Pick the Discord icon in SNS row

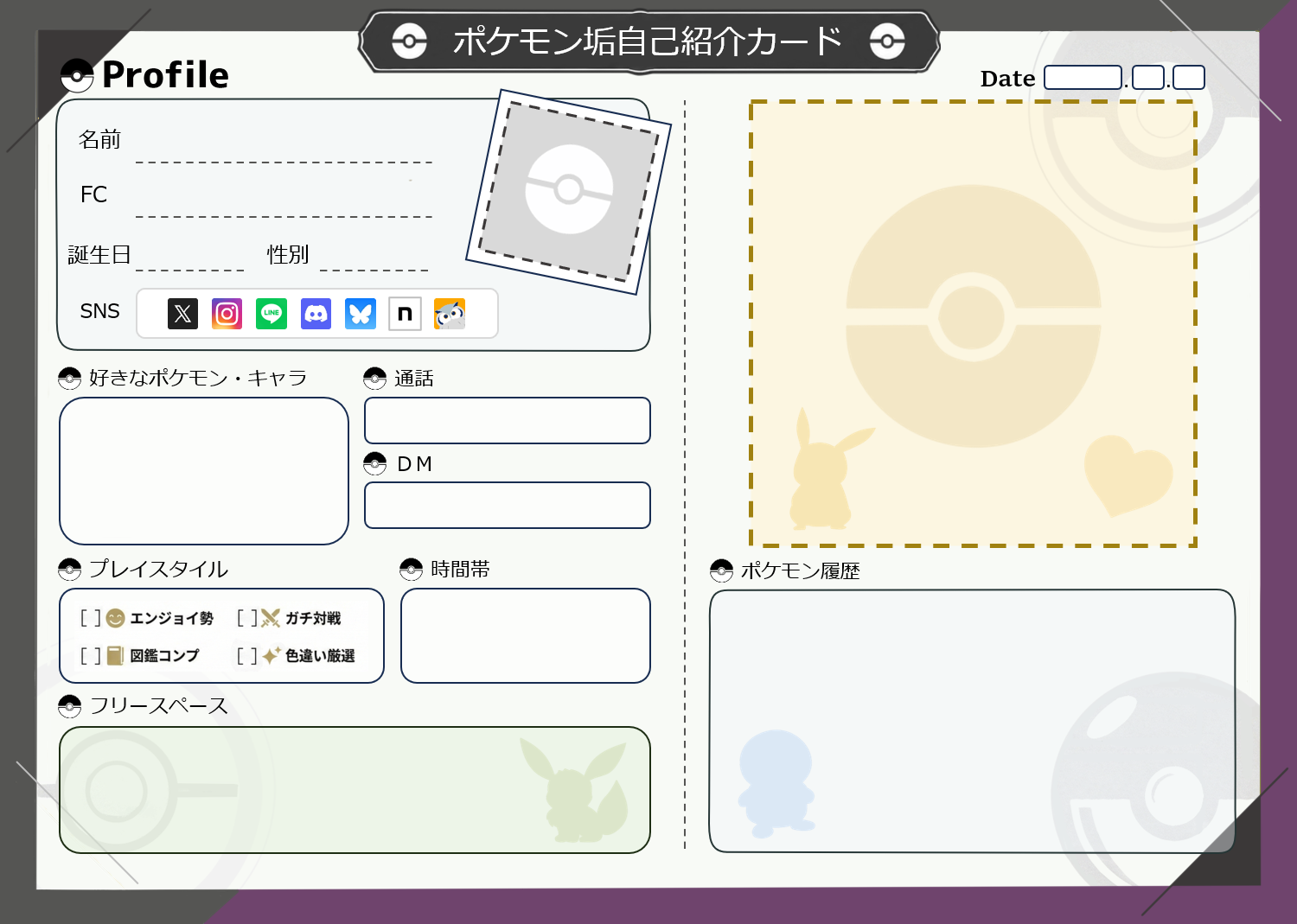[x=316, y=314]
